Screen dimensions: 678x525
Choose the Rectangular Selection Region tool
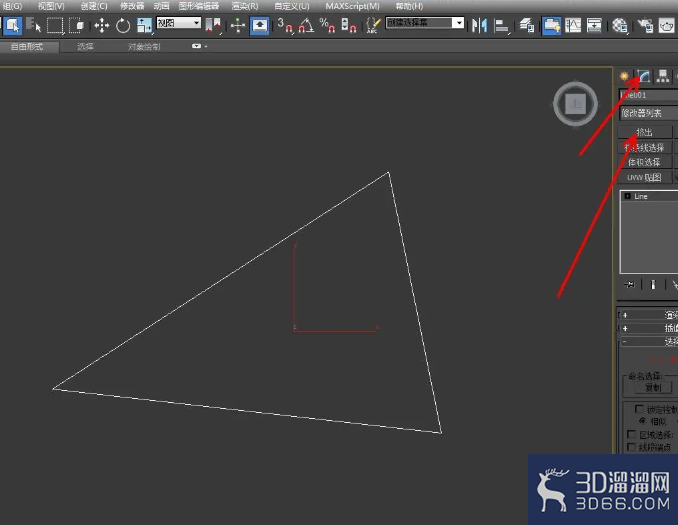click(55, 25)
